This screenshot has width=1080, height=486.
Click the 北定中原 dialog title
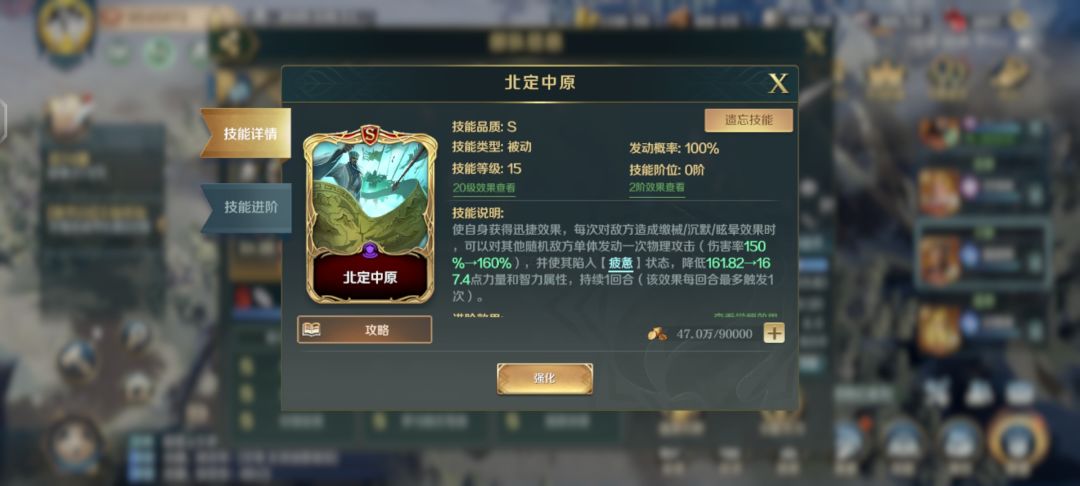(540, 83)
